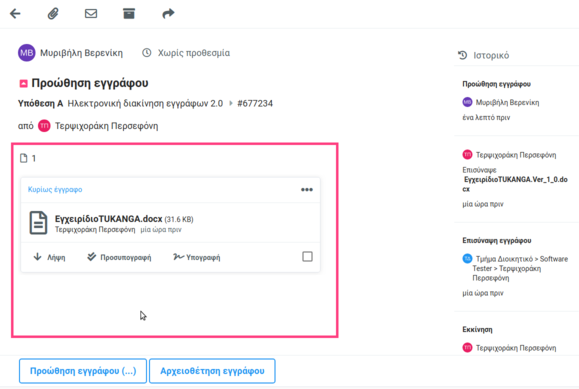The width and height of the screenshot is (579, 389).
Task: Click the ΤΠ avatar next to από
Action: [x=44, y=126]
